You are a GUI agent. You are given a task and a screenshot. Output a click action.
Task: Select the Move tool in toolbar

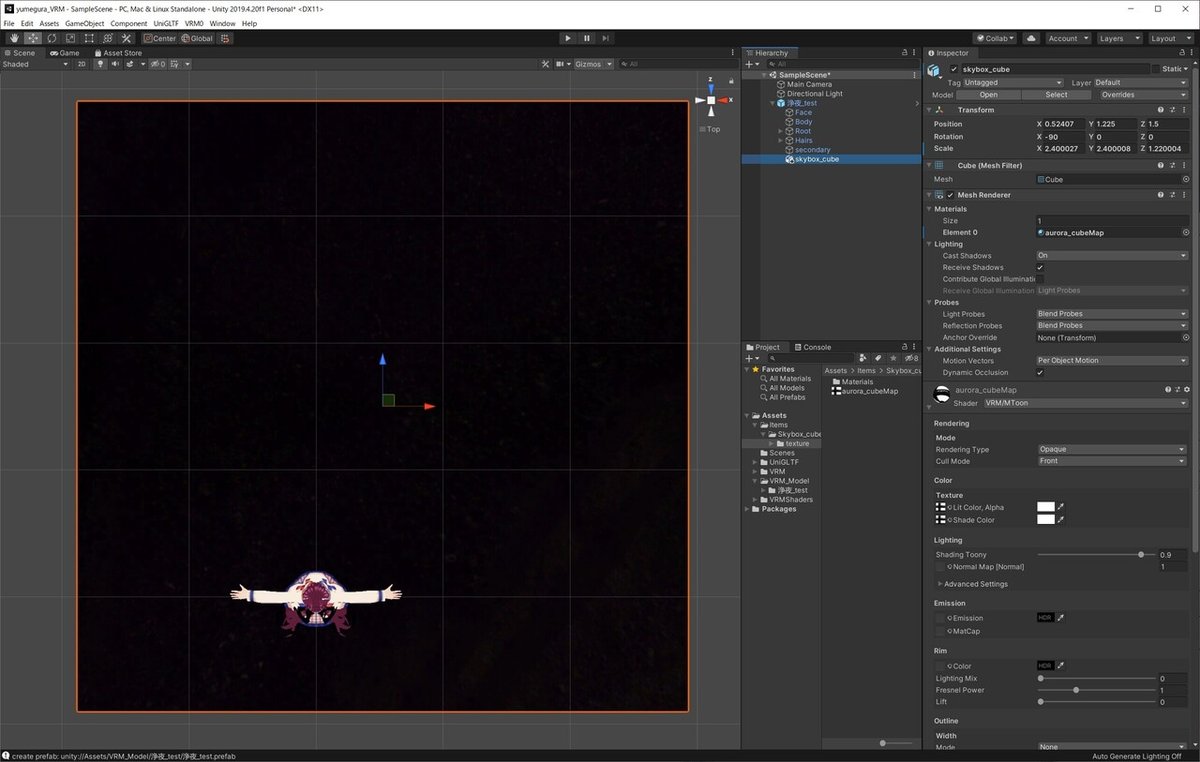33,38
